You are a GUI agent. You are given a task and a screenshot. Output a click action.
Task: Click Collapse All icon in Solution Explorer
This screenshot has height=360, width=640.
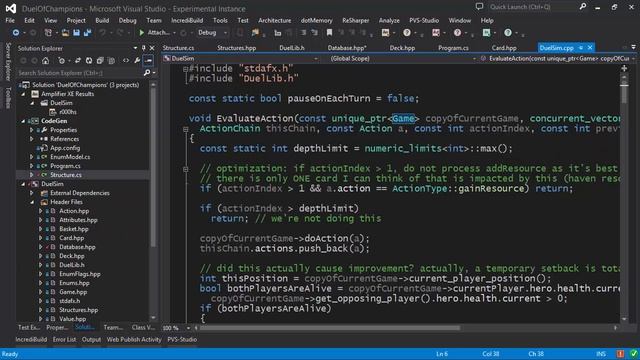point(100,60)
